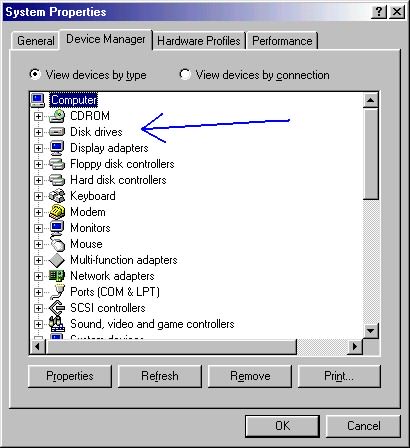Expand the Display adapters node
Screen dimensions: 410x448
click(38, 148)
